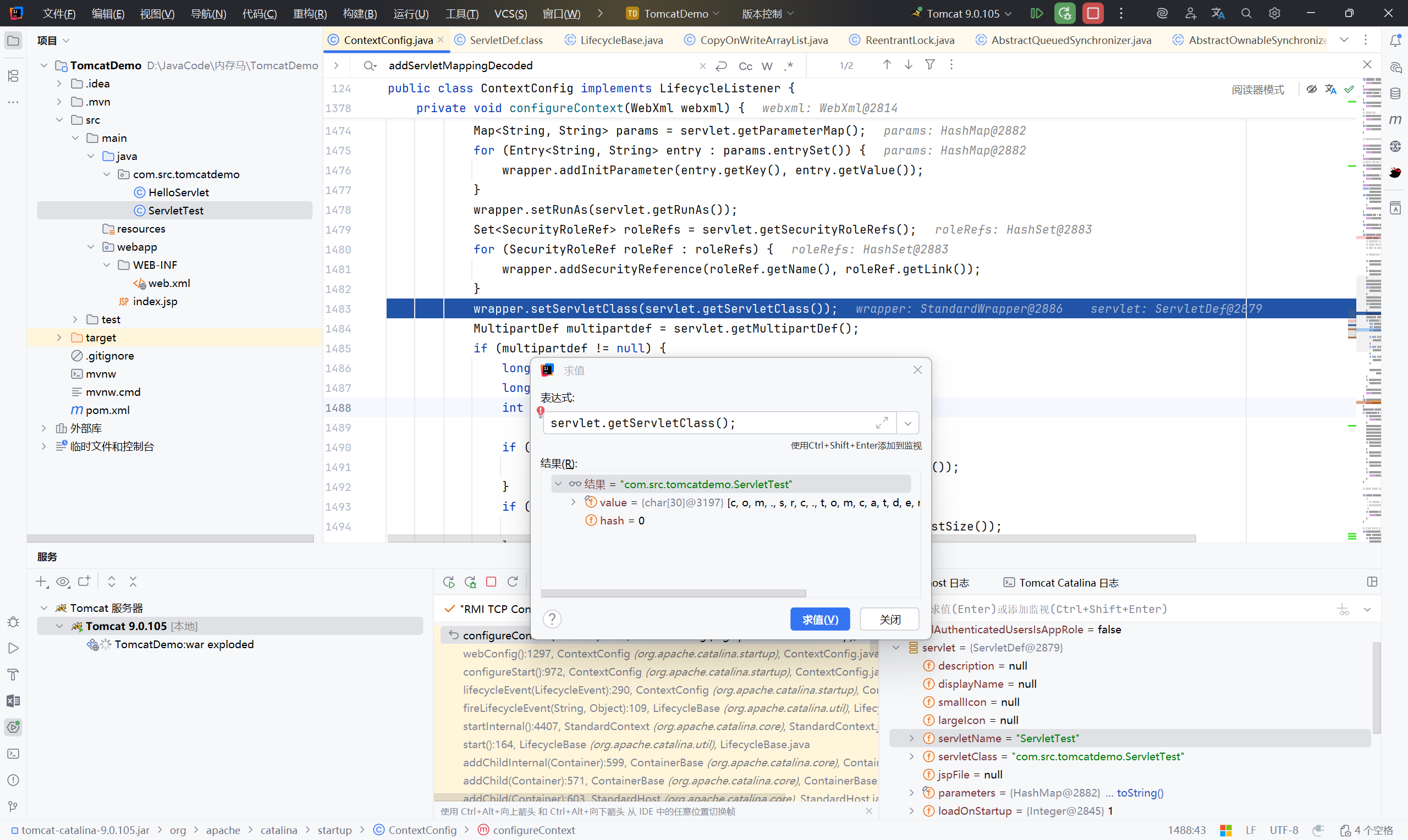Click the evaluate result horizontal scrollbar

[x=673, y=593]
